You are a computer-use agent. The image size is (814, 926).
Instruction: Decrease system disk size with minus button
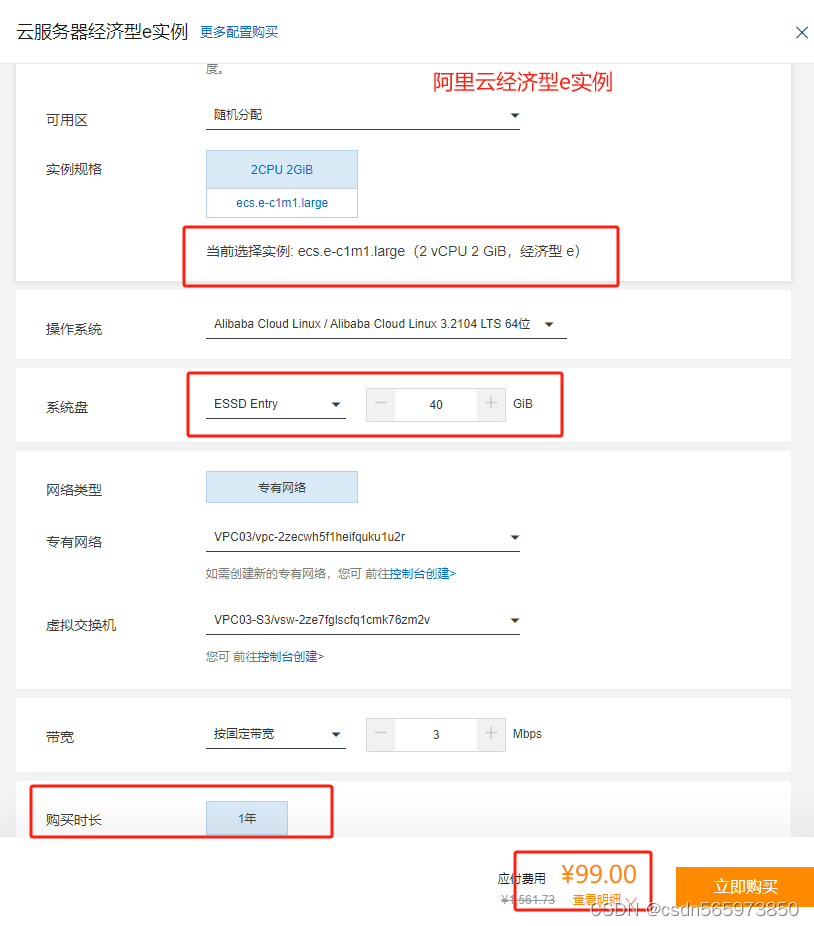click(x=381, y=405)
